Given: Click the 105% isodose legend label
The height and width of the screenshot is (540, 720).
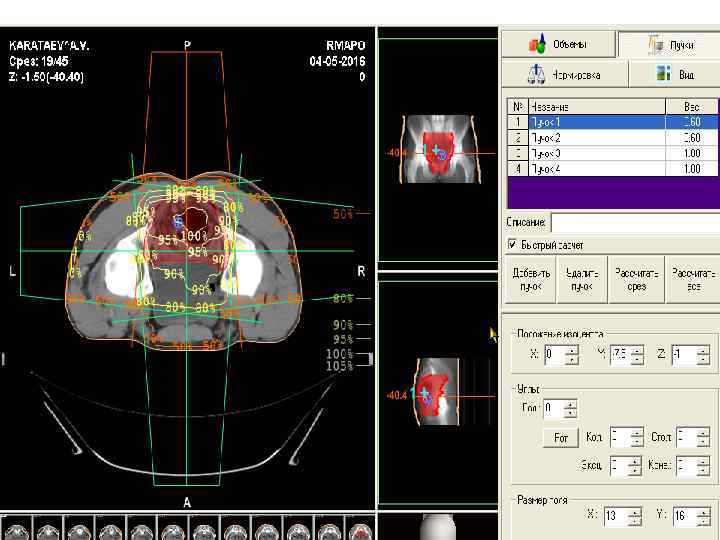Looking at the screenshot, I should tap(339, 366).
